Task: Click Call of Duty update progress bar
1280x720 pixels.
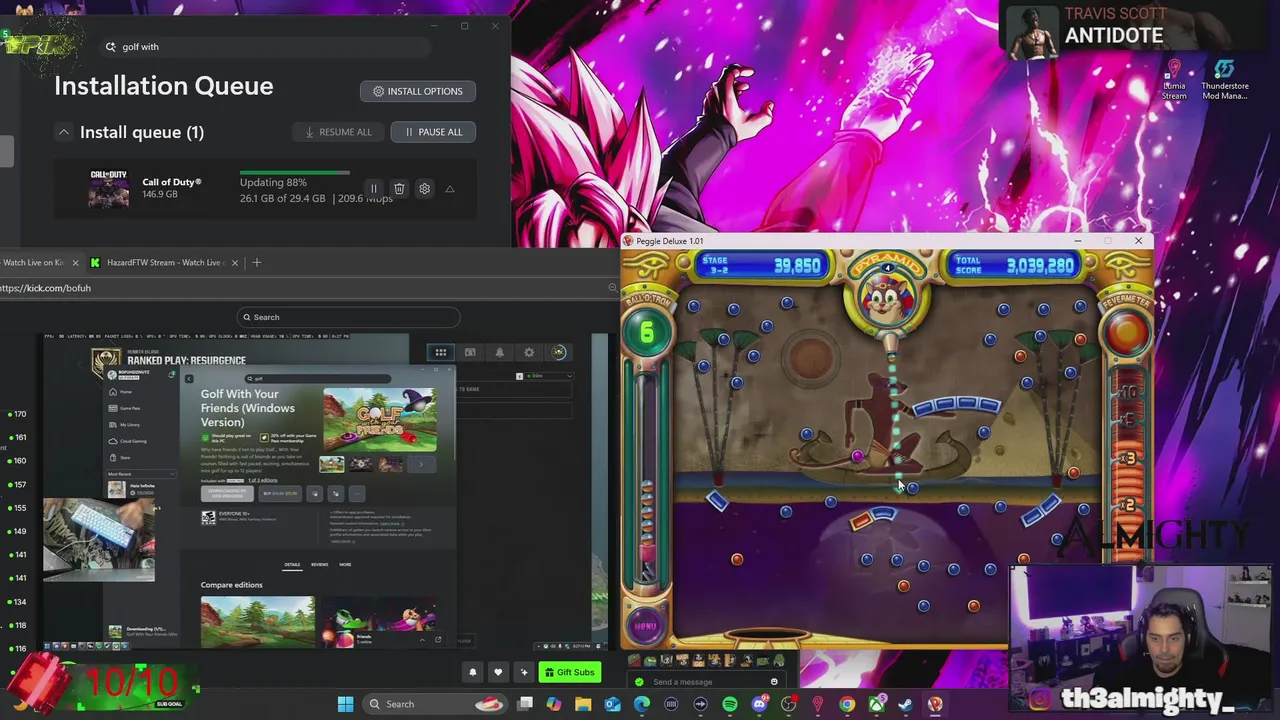Action: coord(295,172)
